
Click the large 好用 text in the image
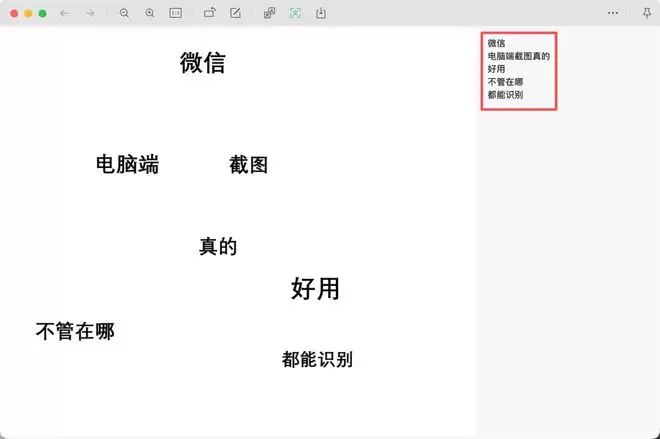[315, 289]
